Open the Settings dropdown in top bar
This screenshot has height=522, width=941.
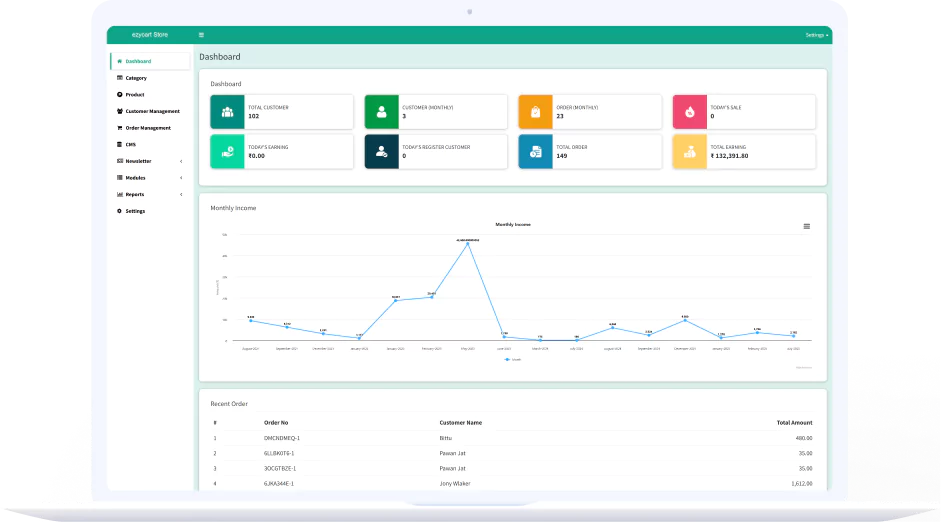(816, 35)
